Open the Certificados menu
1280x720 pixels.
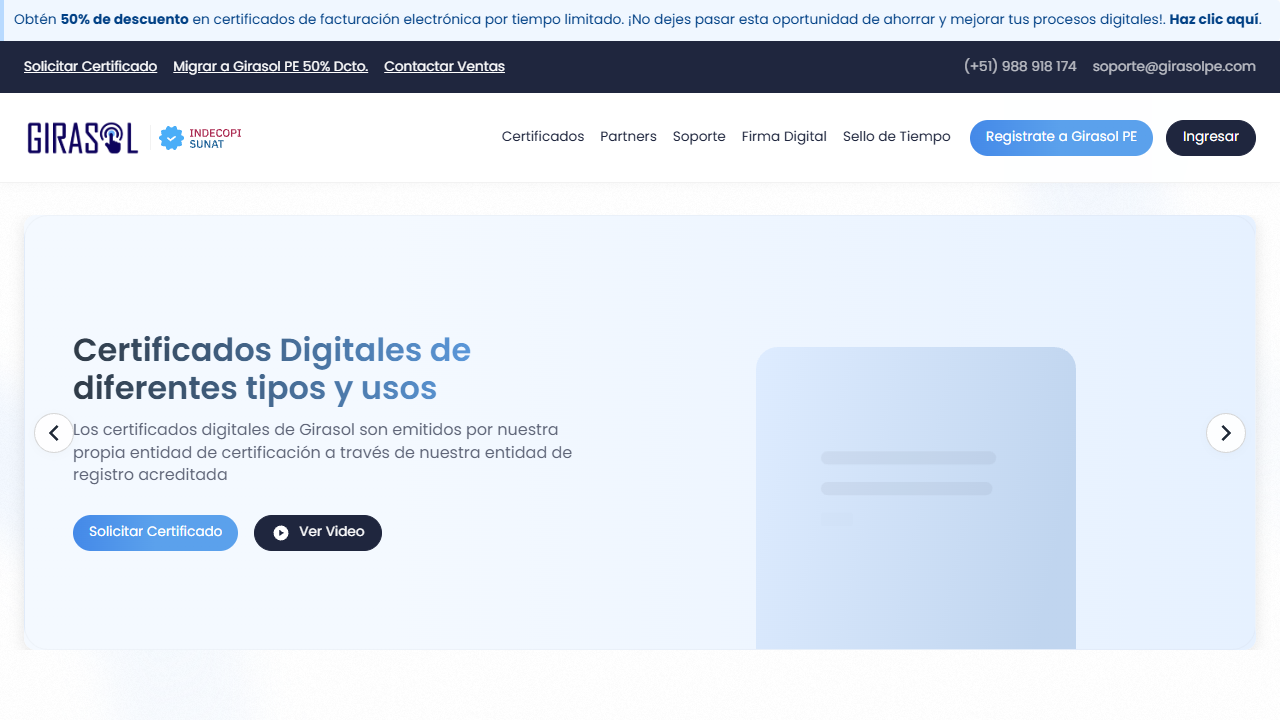coord(542,137)
